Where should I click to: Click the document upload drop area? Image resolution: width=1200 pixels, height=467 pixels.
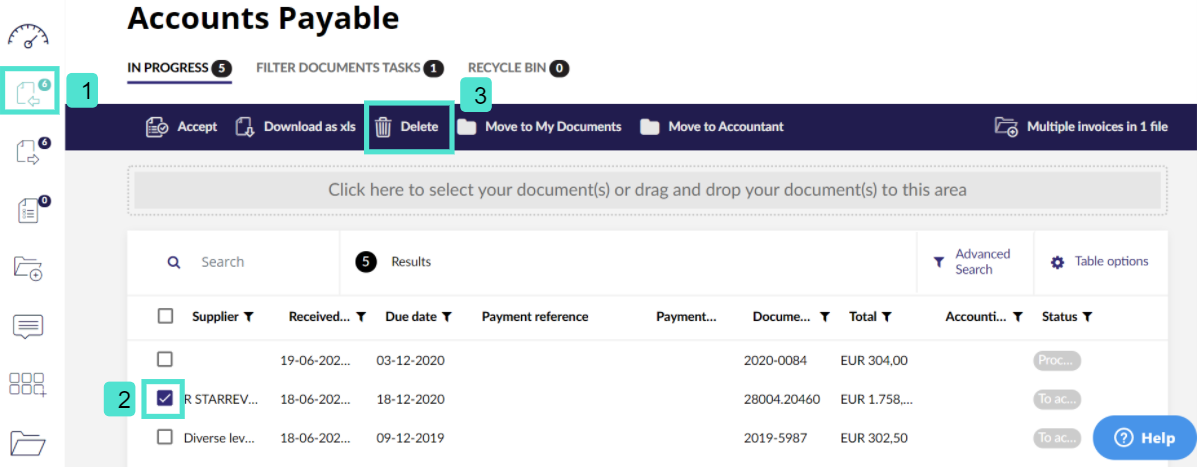(x=647, y=190)
